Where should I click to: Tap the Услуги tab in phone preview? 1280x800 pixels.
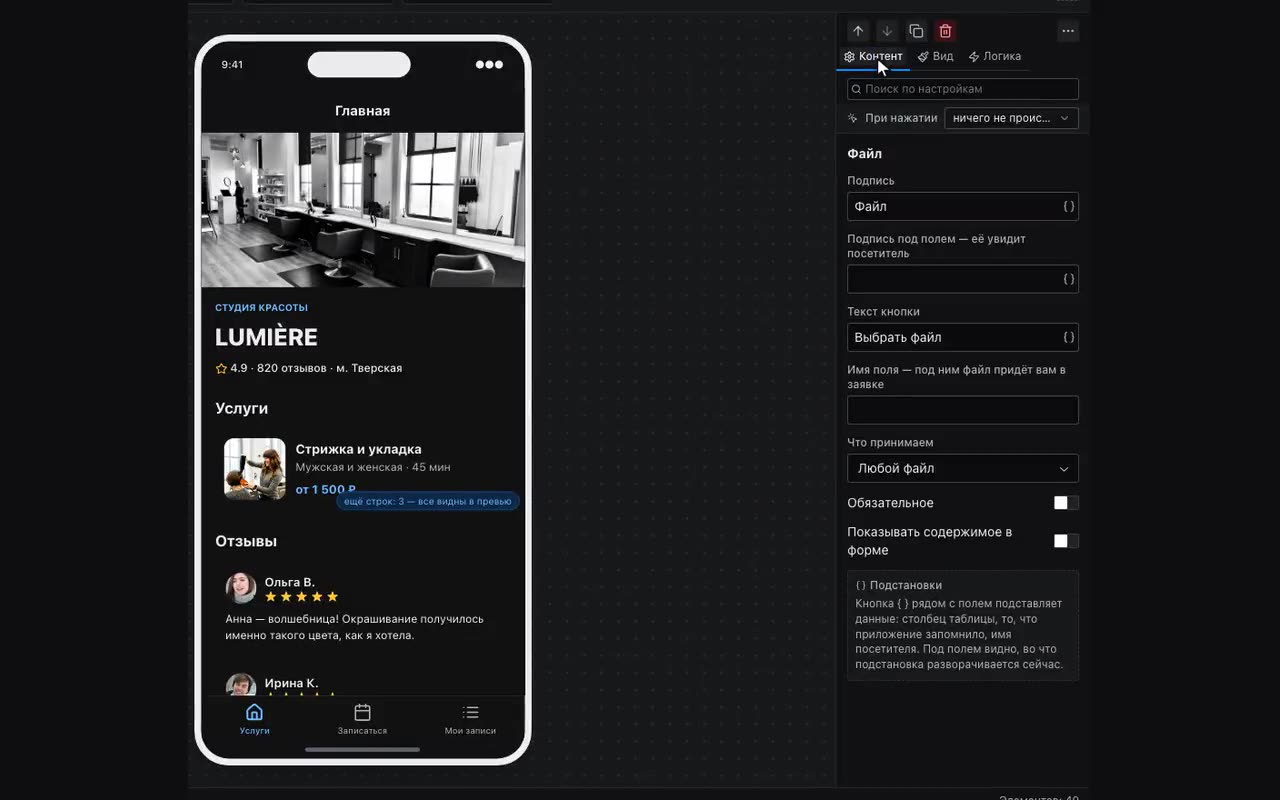pyautogui.click(x=255, y=719)
